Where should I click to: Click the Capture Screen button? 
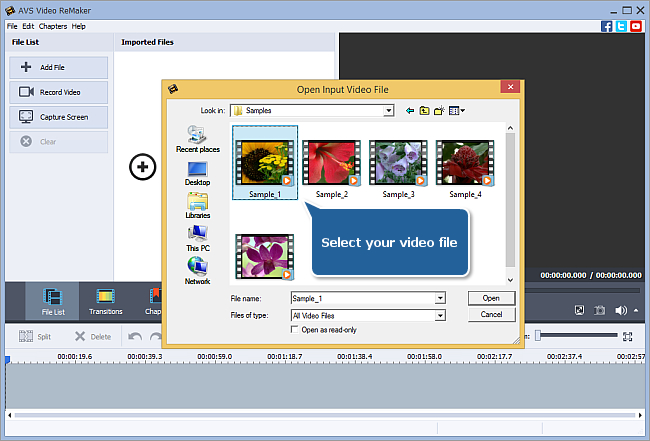[x=58, y=117]
